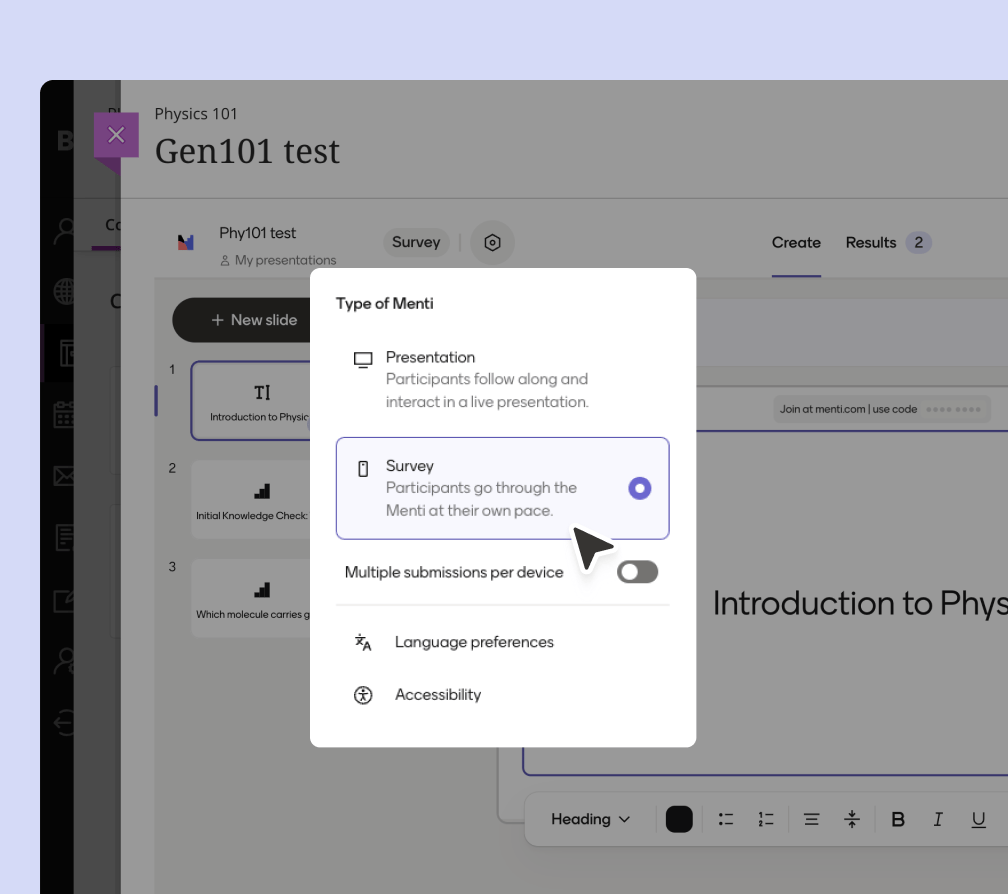Open the Heading style dropdown
The width and height of the screenshot is (1008, 894).
pyautogui.click(x=590, y=819)
